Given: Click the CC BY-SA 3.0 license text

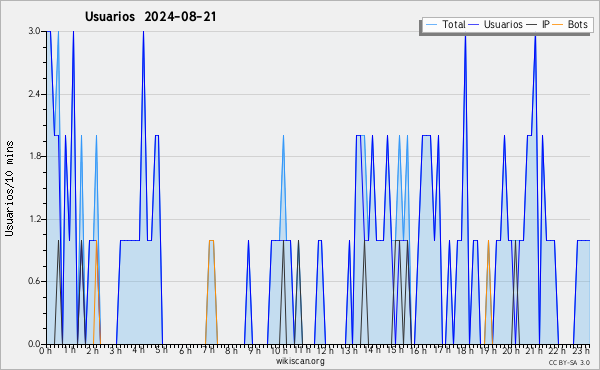Looking at the screenshot, I should 569,362.
